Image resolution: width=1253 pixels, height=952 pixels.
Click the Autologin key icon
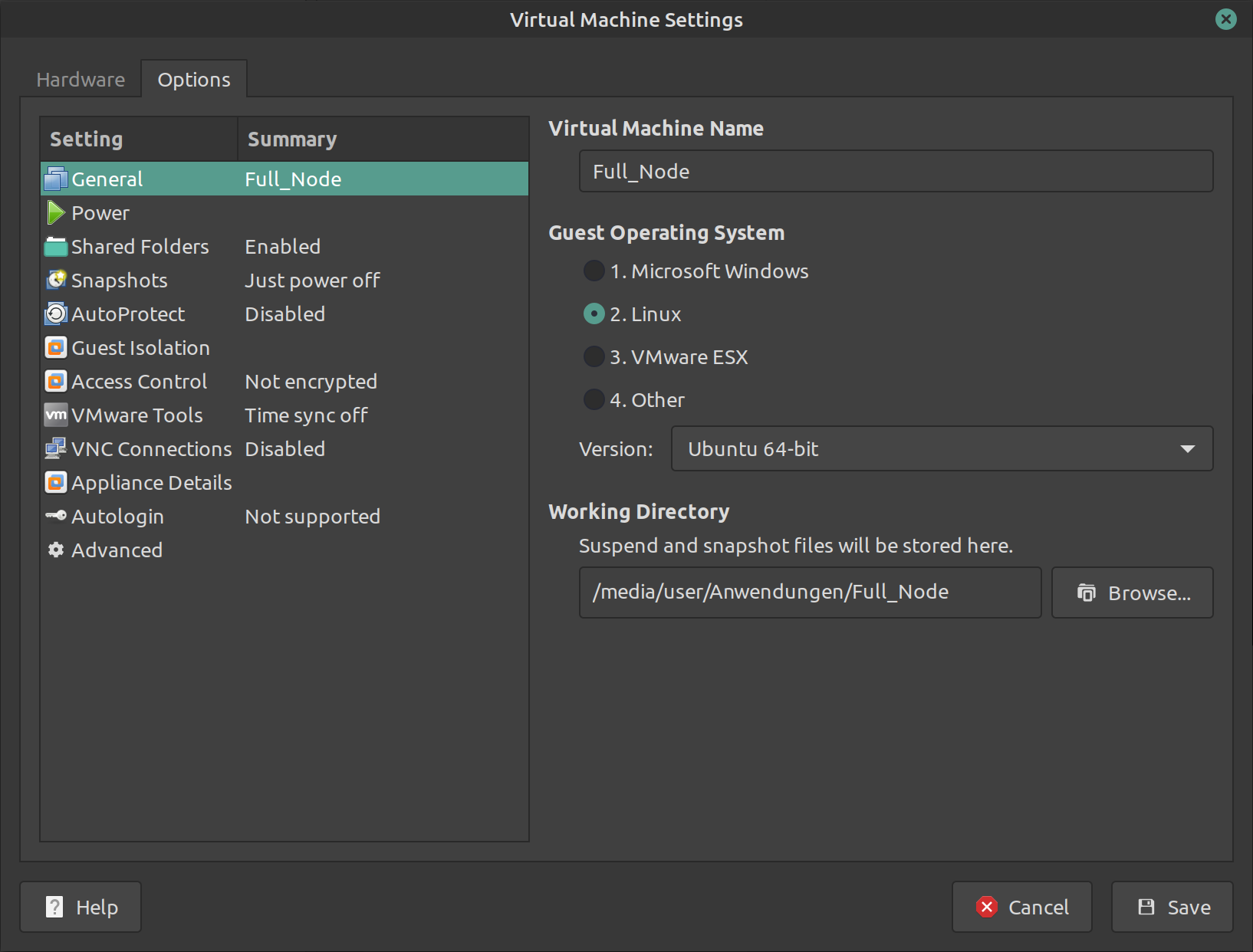coord(56,516)
